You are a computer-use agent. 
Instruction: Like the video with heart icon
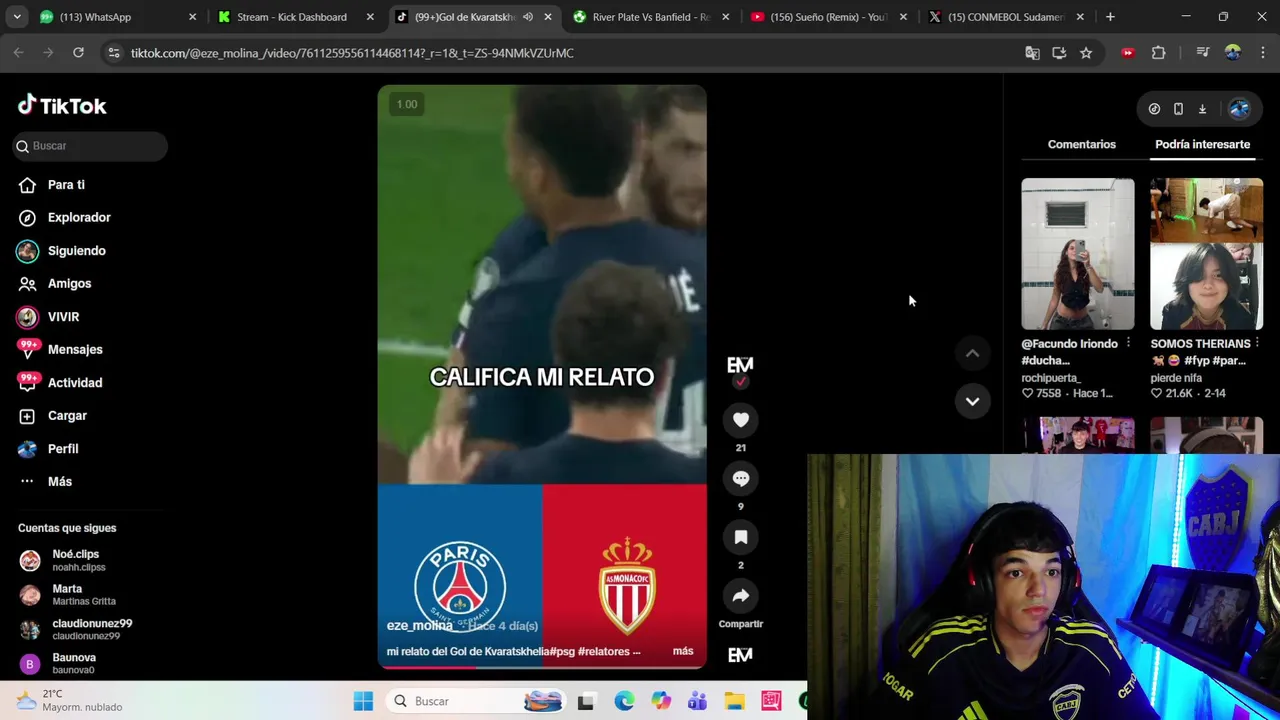(741, 420)
